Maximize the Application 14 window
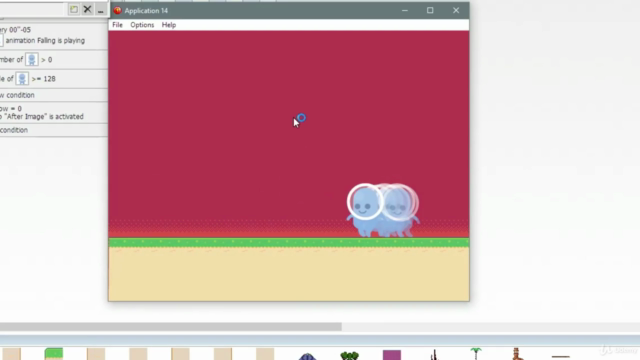Viewport: 640px width, 360px height. pos(430,11)
